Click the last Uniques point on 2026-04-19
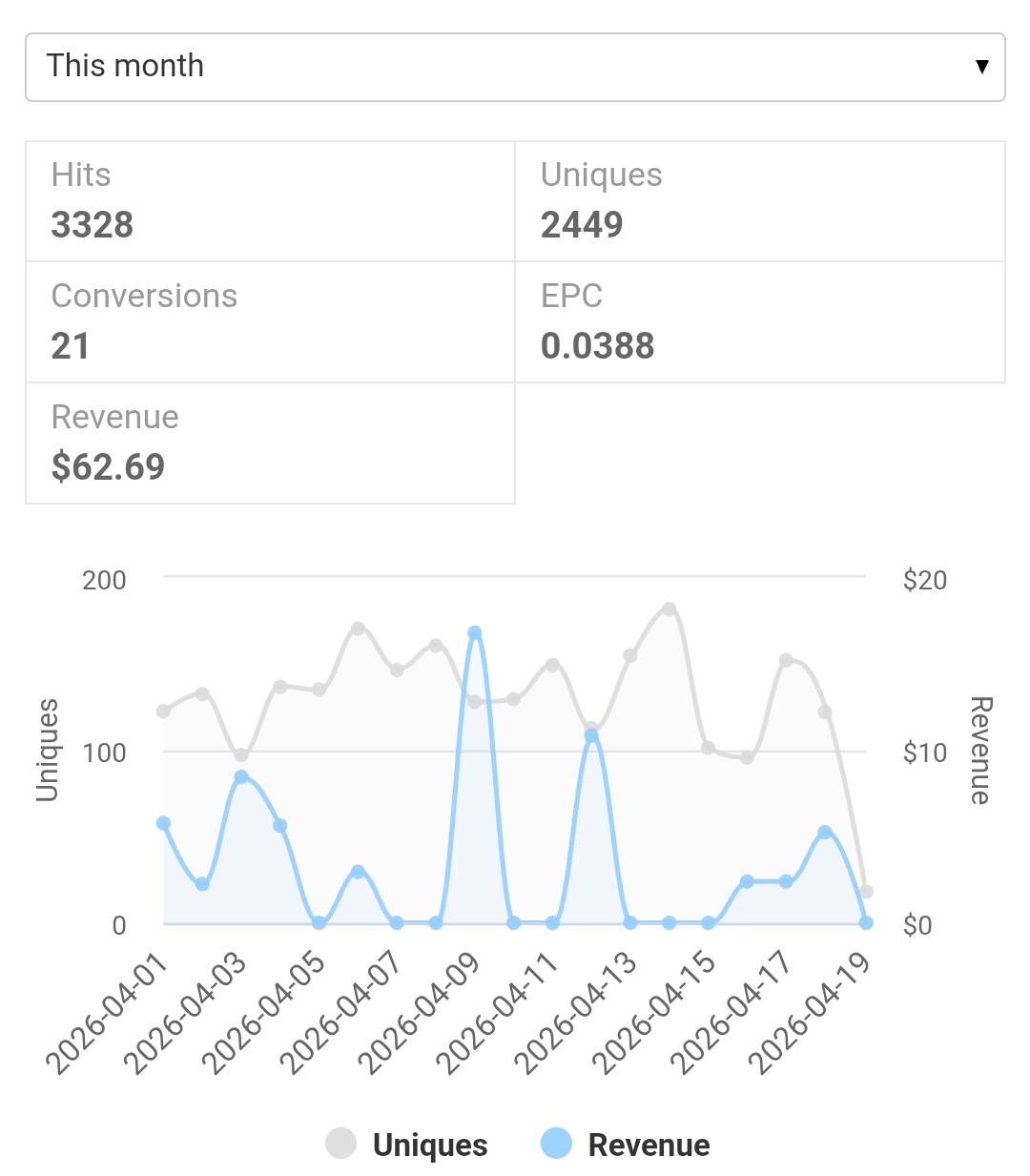Screen dimensions: 1030x1176 [866, 892]
